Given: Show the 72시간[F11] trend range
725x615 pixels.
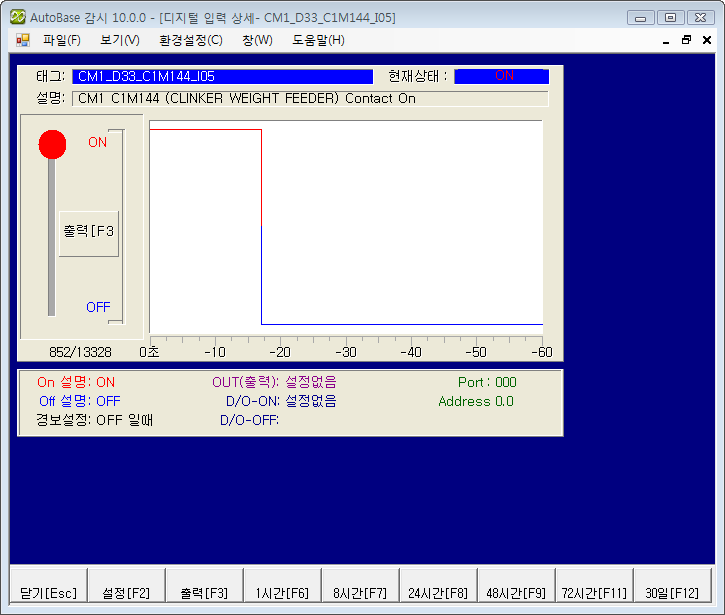Looking at the screenshot, I should tap(594, 586).
